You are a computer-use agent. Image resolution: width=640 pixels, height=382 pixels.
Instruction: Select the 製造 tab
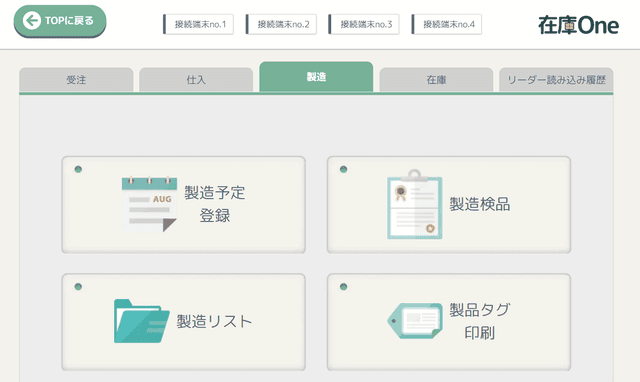(316, 77)
